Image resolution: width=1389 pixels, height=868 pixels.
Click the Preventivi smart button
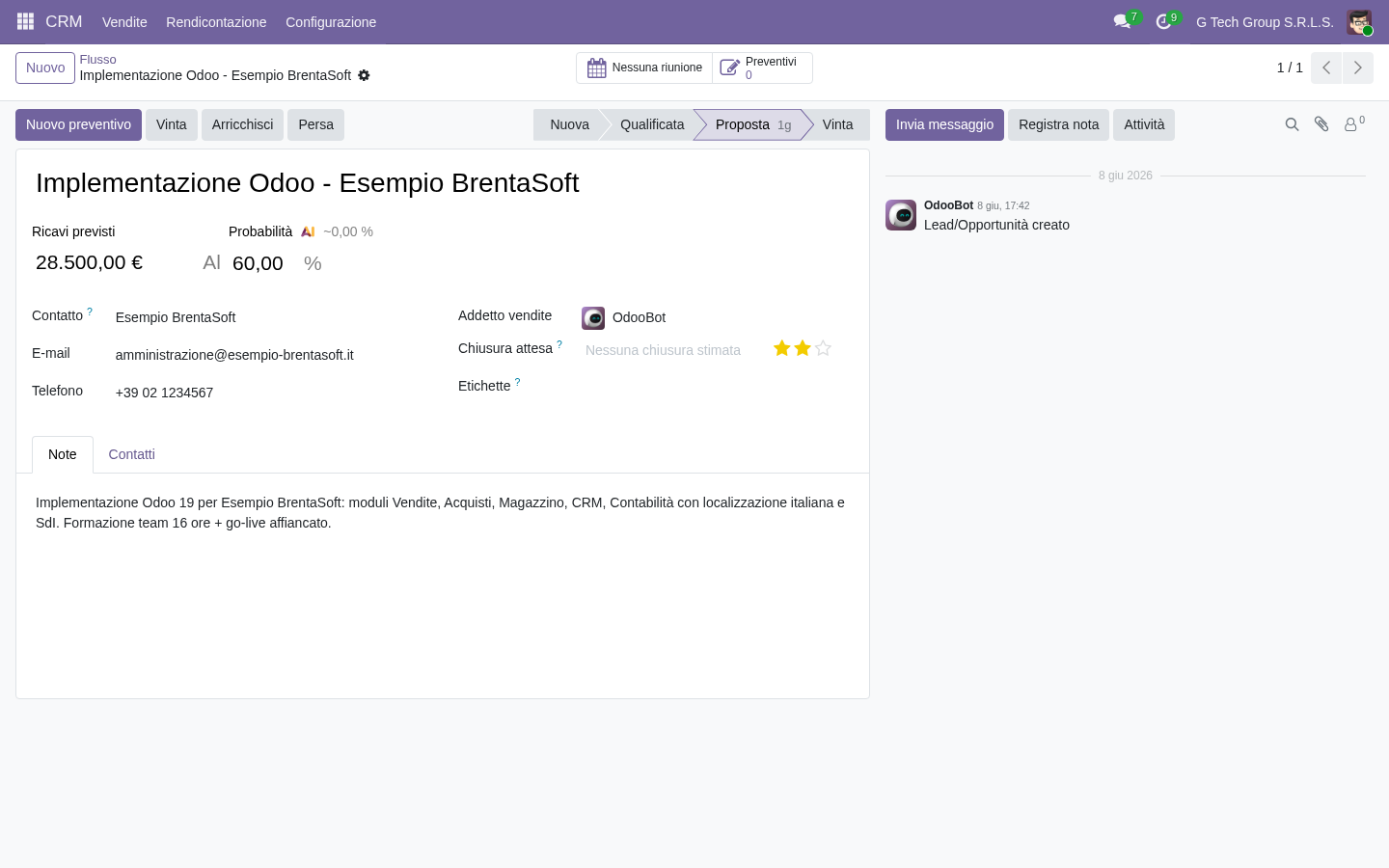tap(762, 68)
